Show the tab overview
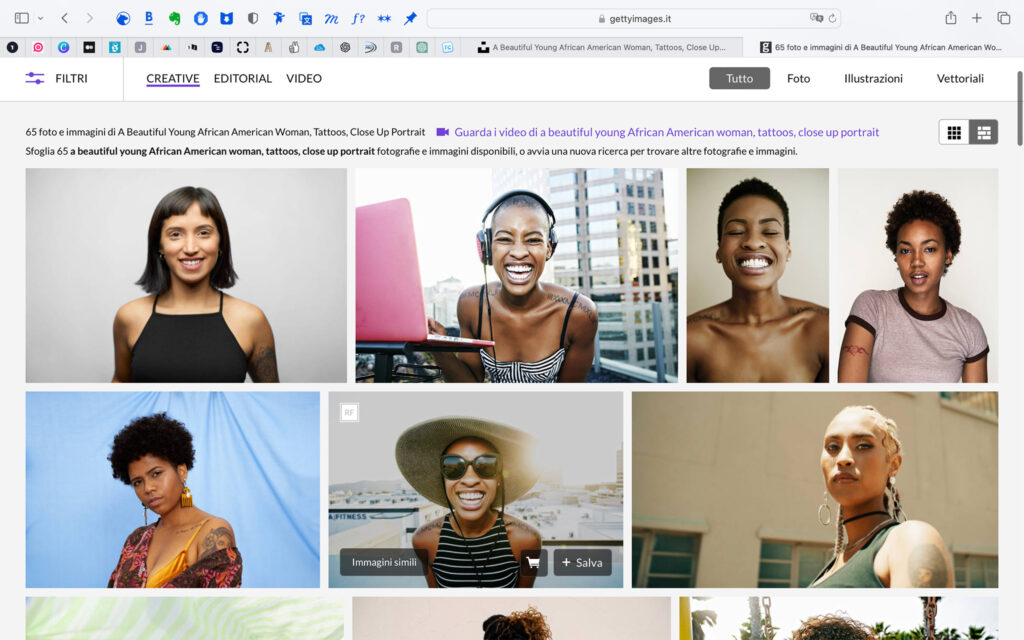1024x640 pixels. pyautogui.click(x=1004, y=18)
